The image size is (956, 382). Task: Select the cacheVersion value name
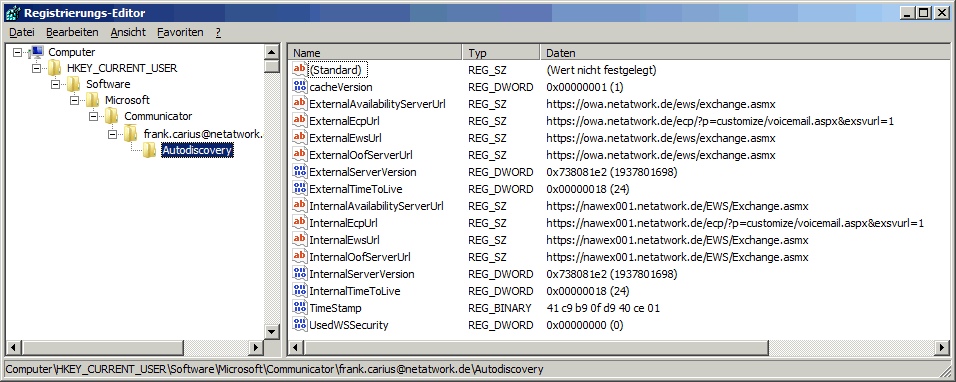(x=341, y=87)
